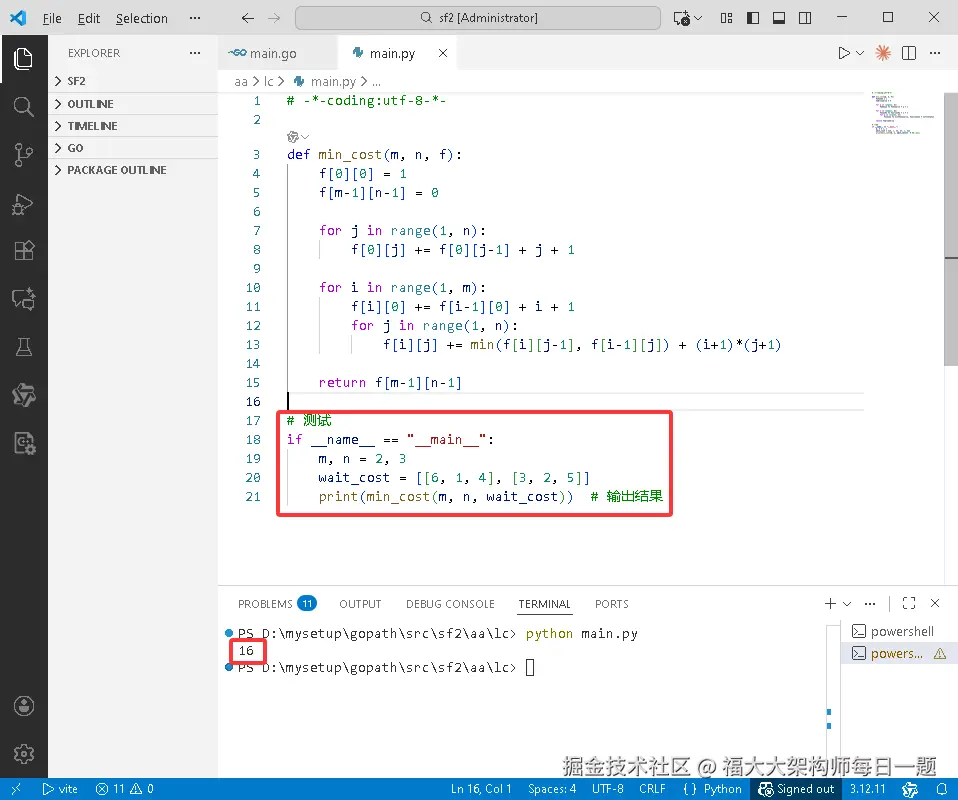958x800 pixels.
Task: Select Python interpreter 3.12.11
Action: tap(867, 789)
